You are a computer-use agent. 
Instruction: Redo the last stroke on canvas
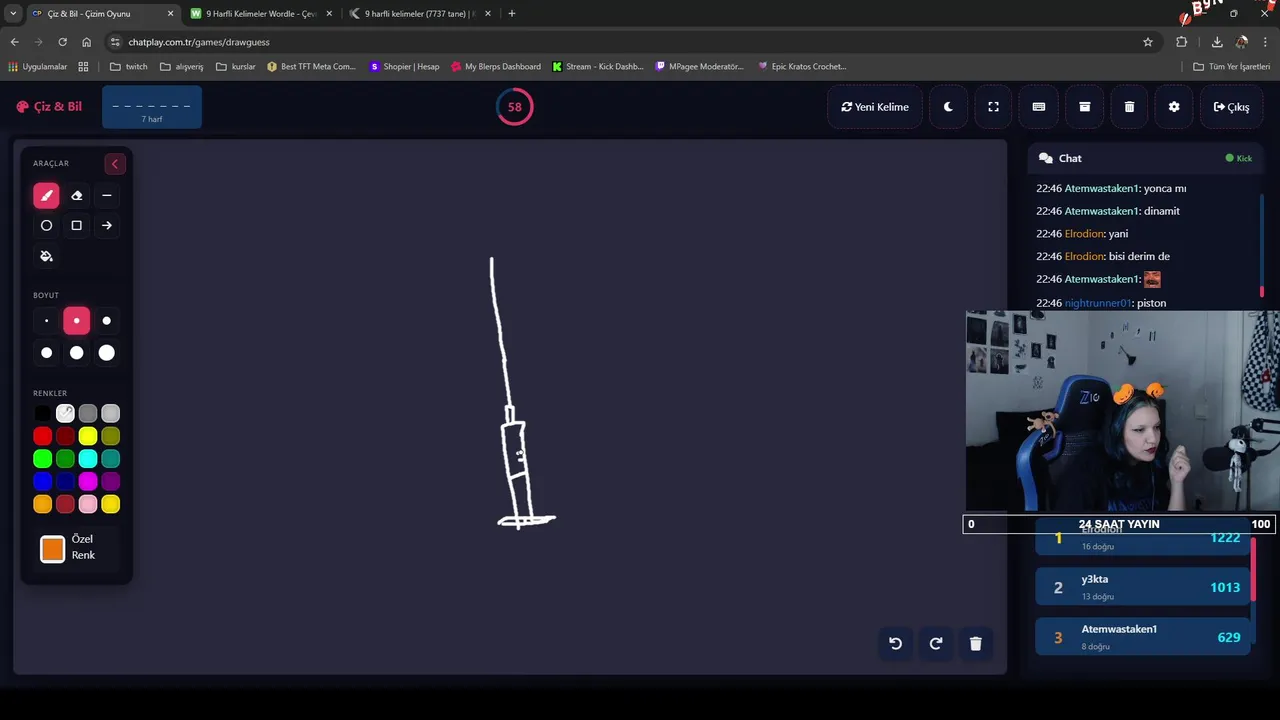click(936, 643)
